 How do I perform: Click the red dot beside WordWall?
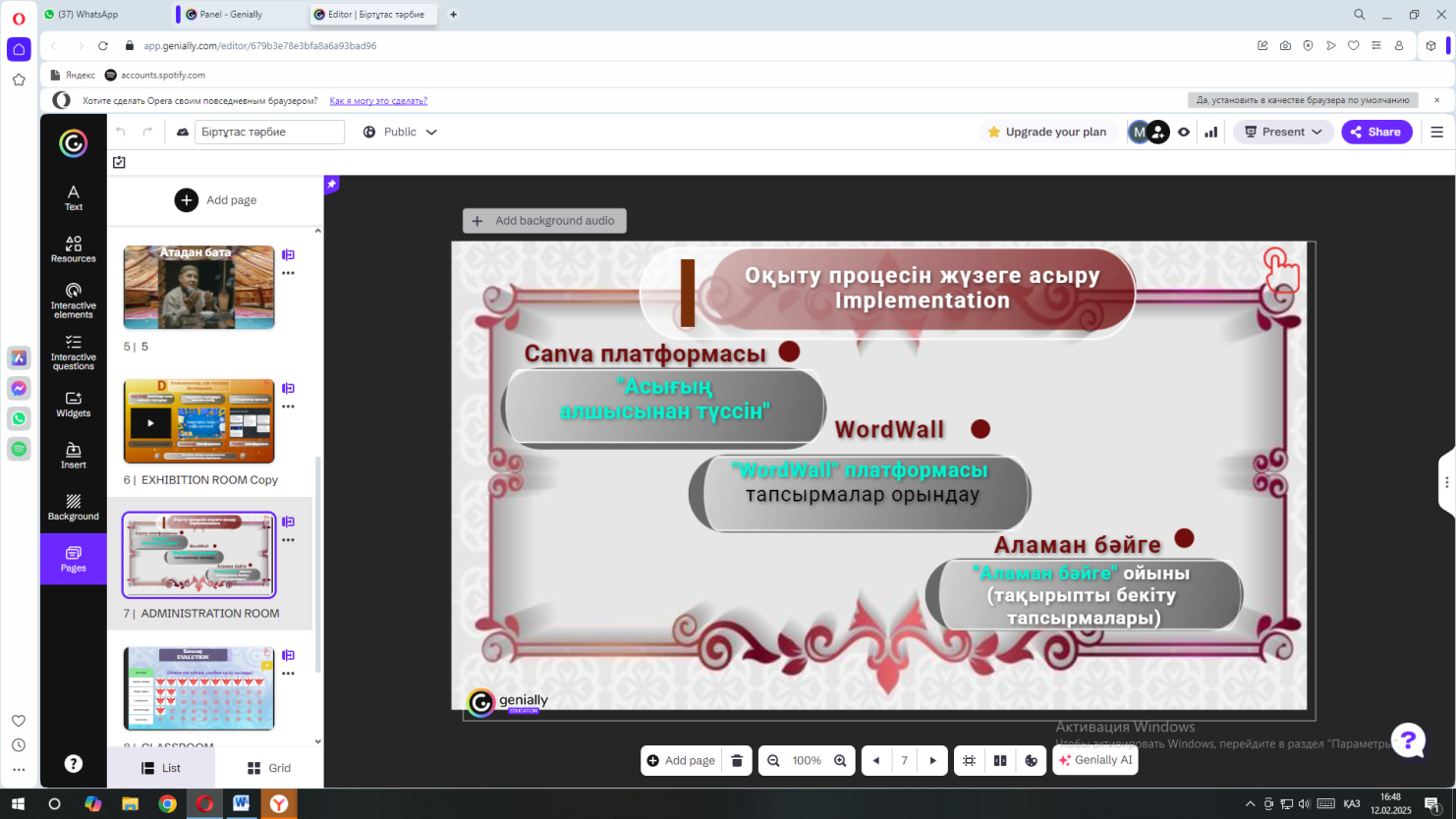pos(980,429)
